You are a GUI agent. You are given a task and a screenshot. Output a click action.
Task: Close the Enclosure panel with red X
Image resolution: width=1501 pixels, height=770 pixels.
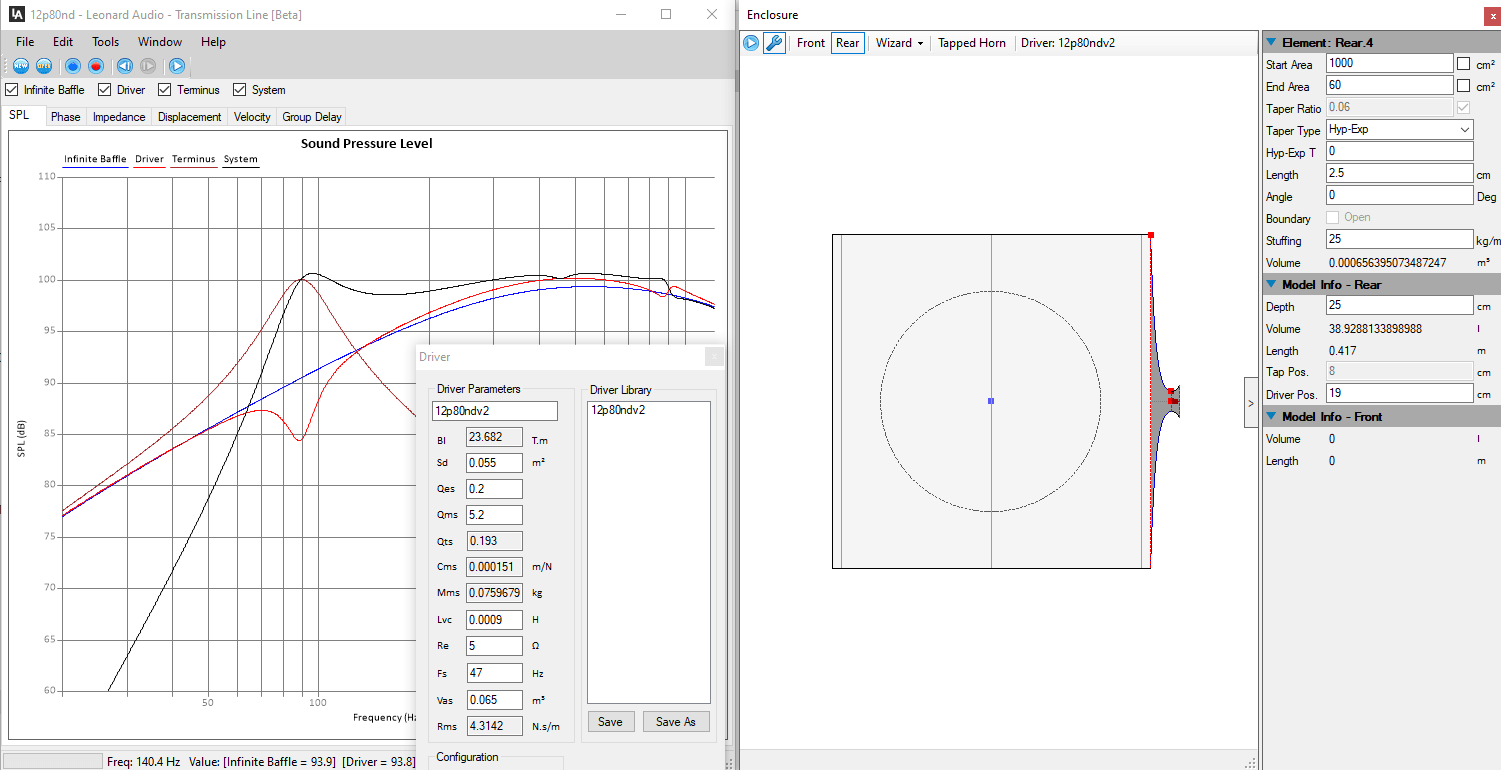(1493, 16)
